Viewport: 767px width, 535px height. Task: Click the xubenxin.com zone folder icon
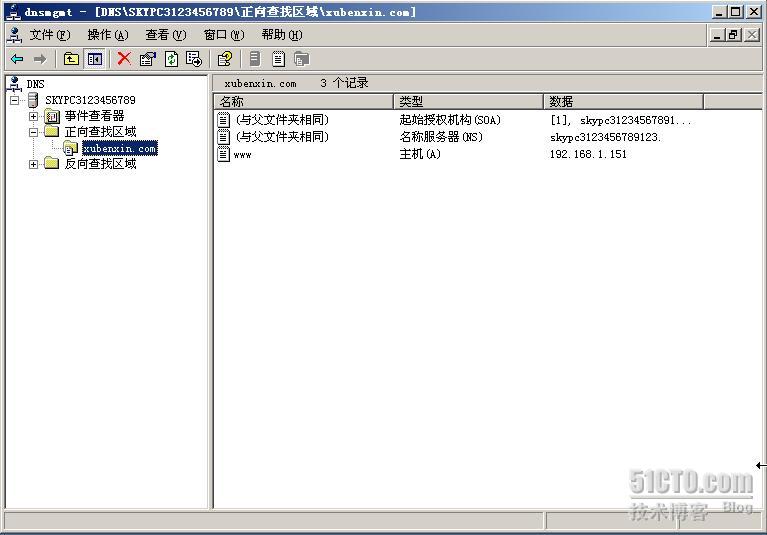pos(70,148)
